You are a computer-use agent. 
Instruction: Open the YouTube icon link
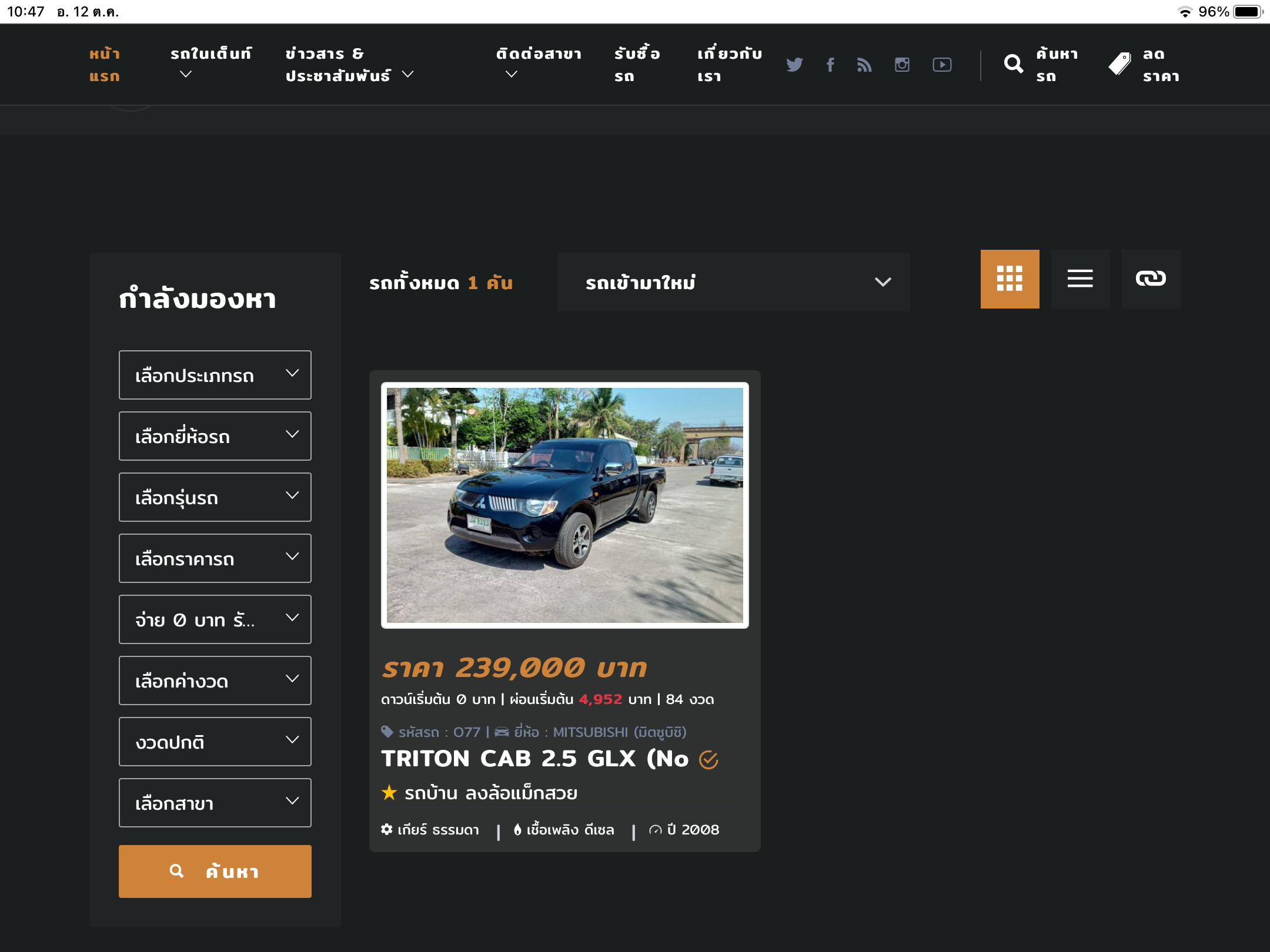pyautogui.click(x=942, y=65)
